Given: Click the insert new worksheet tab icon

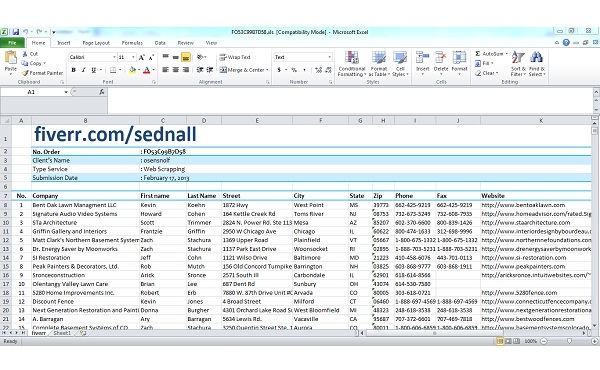Looking at the screenshot, I should click(x=83, y=333).
